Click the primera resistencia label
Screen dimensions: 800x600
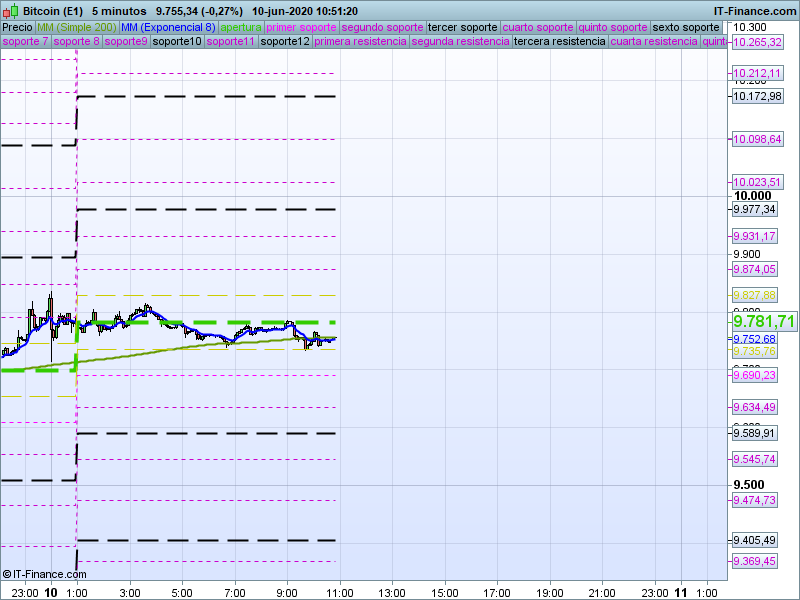360,42
